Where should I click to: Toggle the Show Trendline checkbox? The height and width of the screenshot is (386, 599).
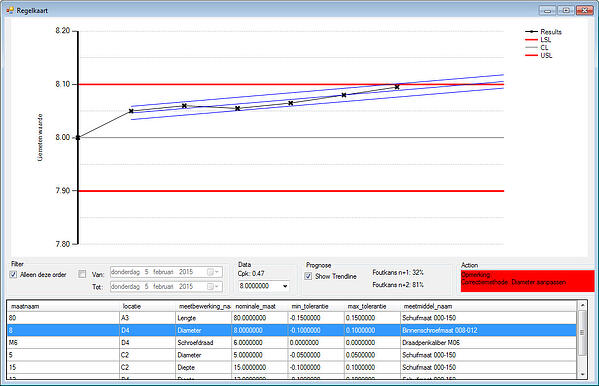[308, 276]
